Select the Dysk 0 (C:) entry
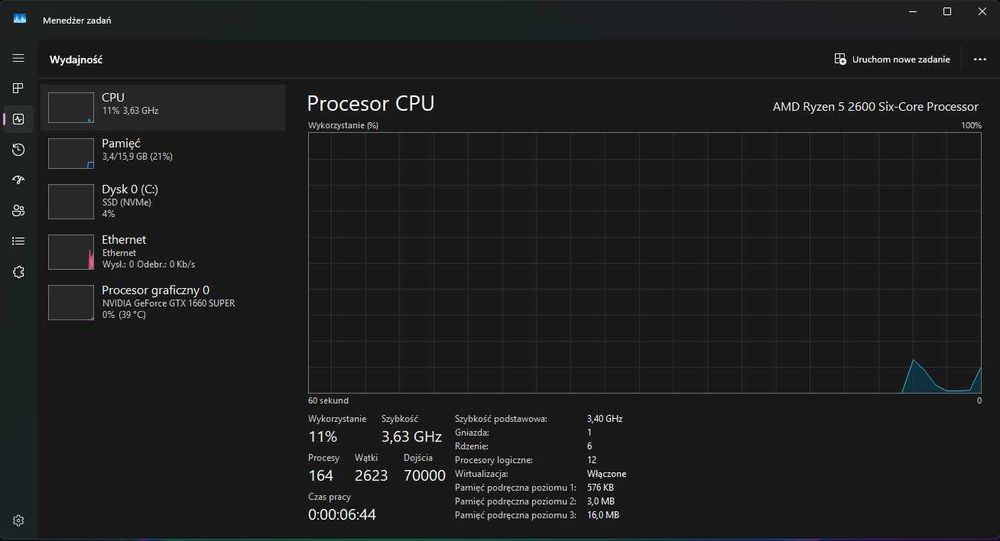The height and width of the screenshot is (541, 1000). [163, 200]
